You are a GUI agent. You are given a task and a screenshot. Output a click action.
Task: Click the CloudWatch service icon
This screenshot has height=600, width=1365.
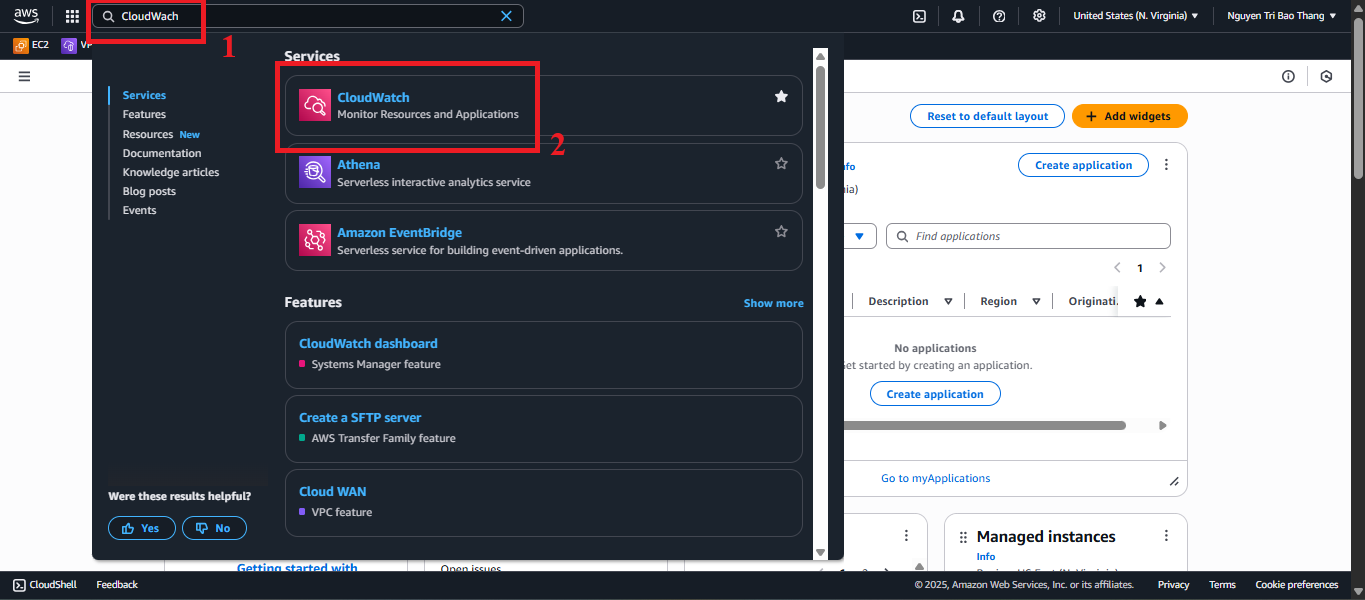tap(315, 105)
